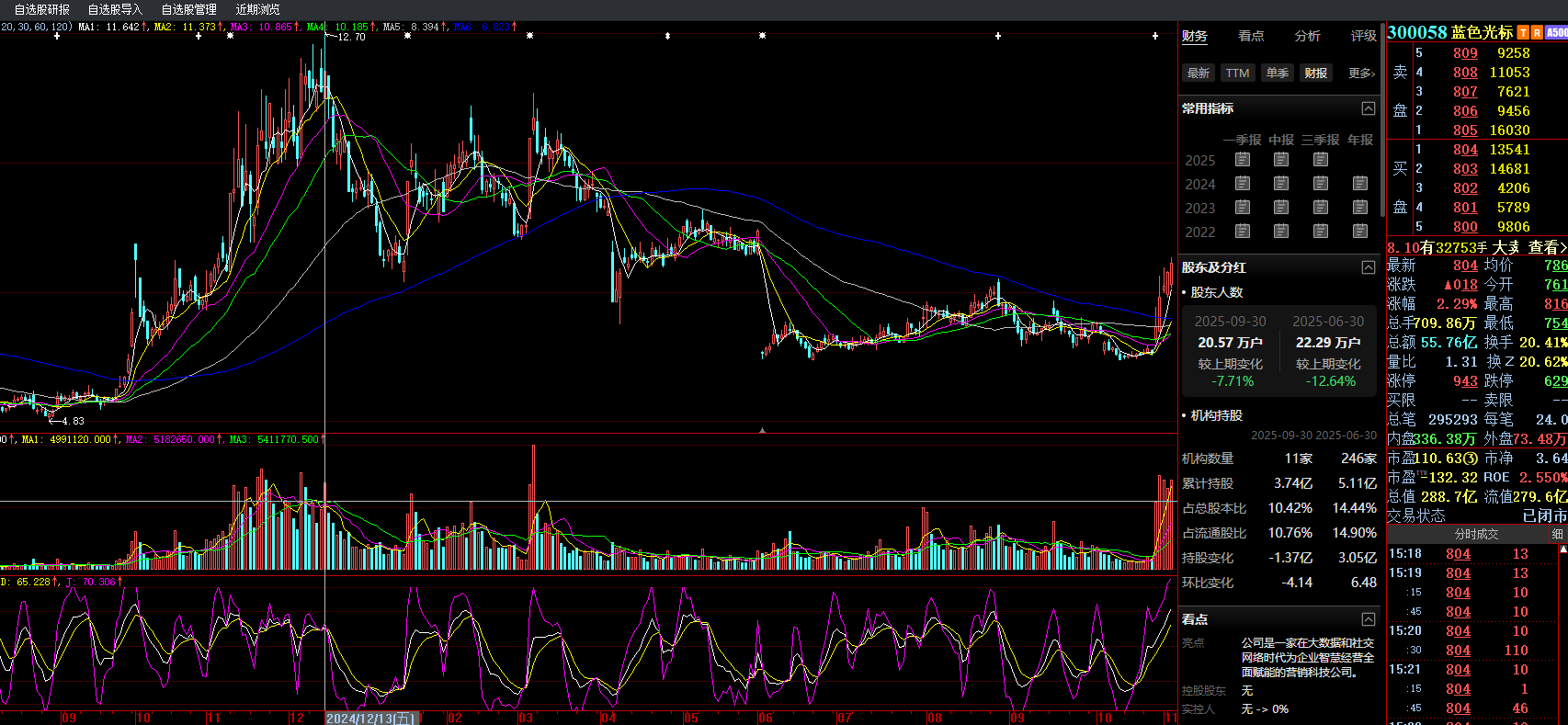Open the 2023 中报 report icon

[1281, 208]
